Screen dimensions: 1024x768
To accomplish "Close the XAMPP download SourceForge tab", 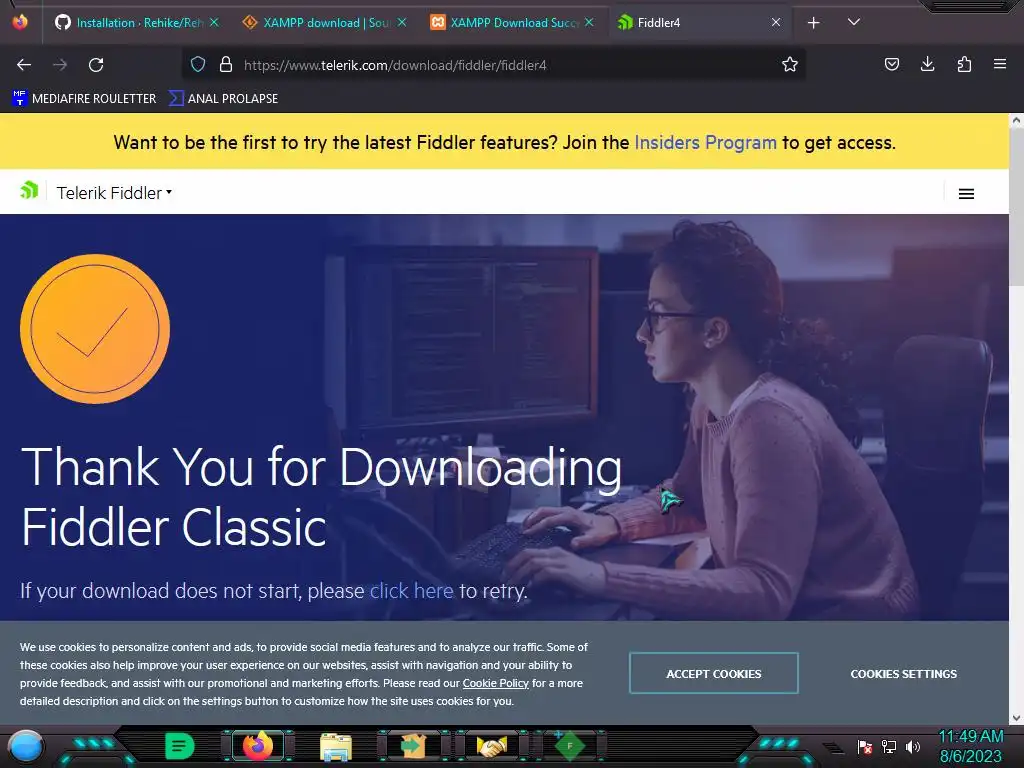I will [x=402, y=23].
